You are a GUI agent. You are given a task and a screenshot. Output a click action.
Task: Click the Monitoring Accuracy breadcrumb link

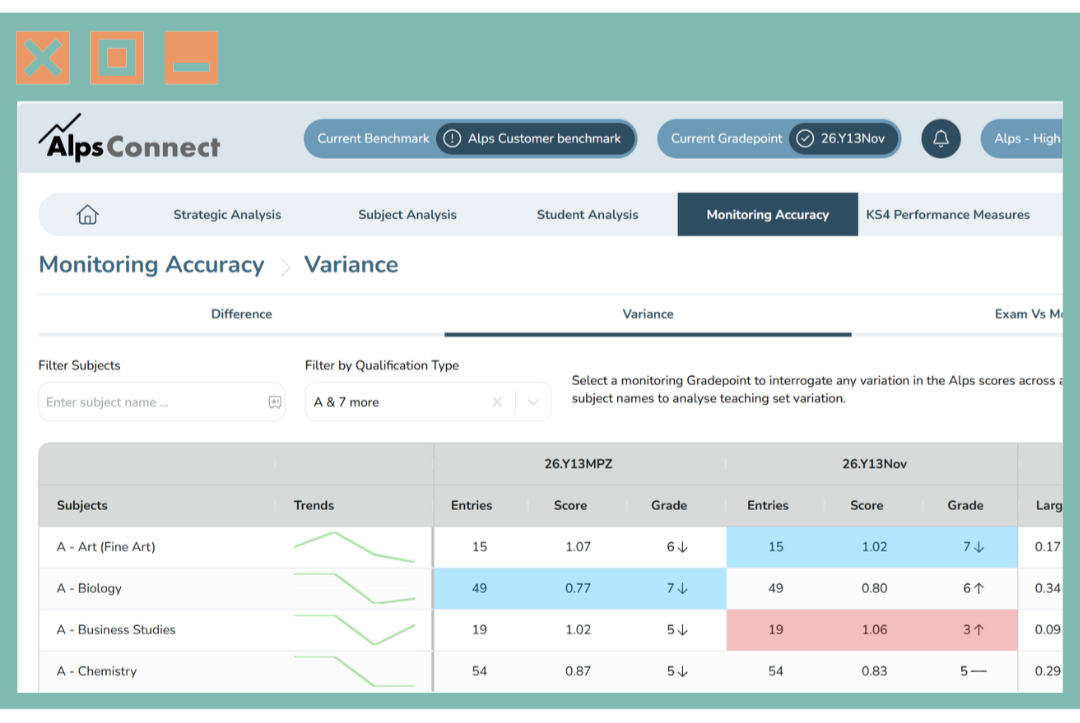pos(151,265)
